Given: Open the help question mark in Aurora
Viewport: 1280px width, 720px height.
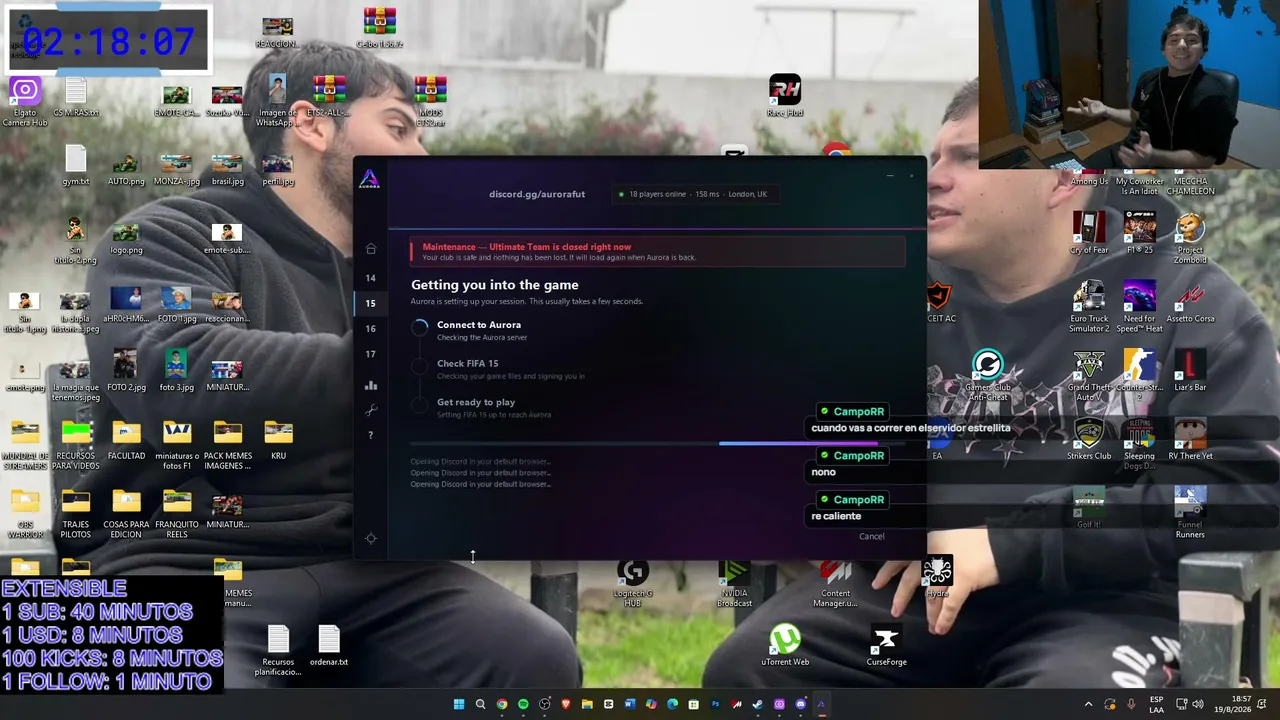Looking at the screenshot, I should coord(370,435).
